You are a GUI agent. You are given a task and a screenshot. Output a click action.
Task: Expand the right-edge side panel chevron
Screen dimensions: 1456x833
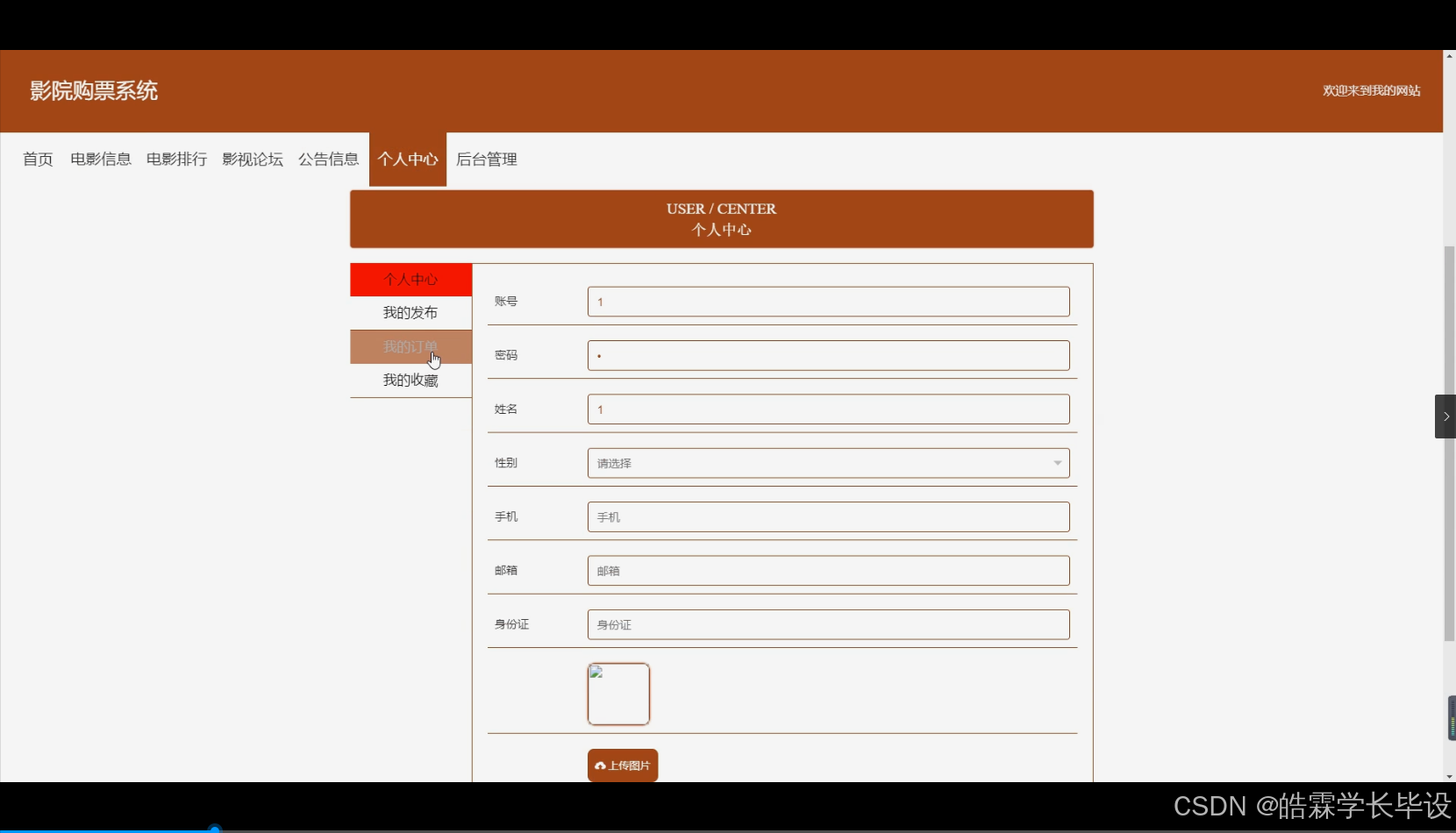click(x=1444, y=416)
